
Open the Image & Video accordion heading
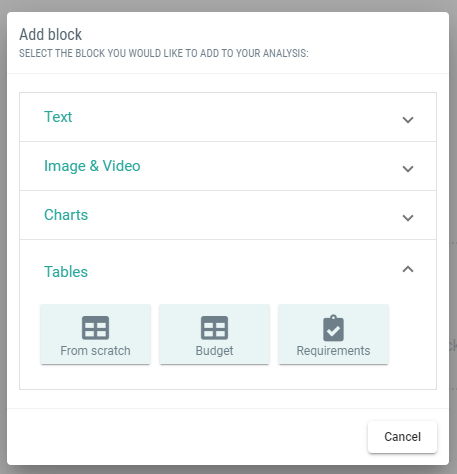92,166
